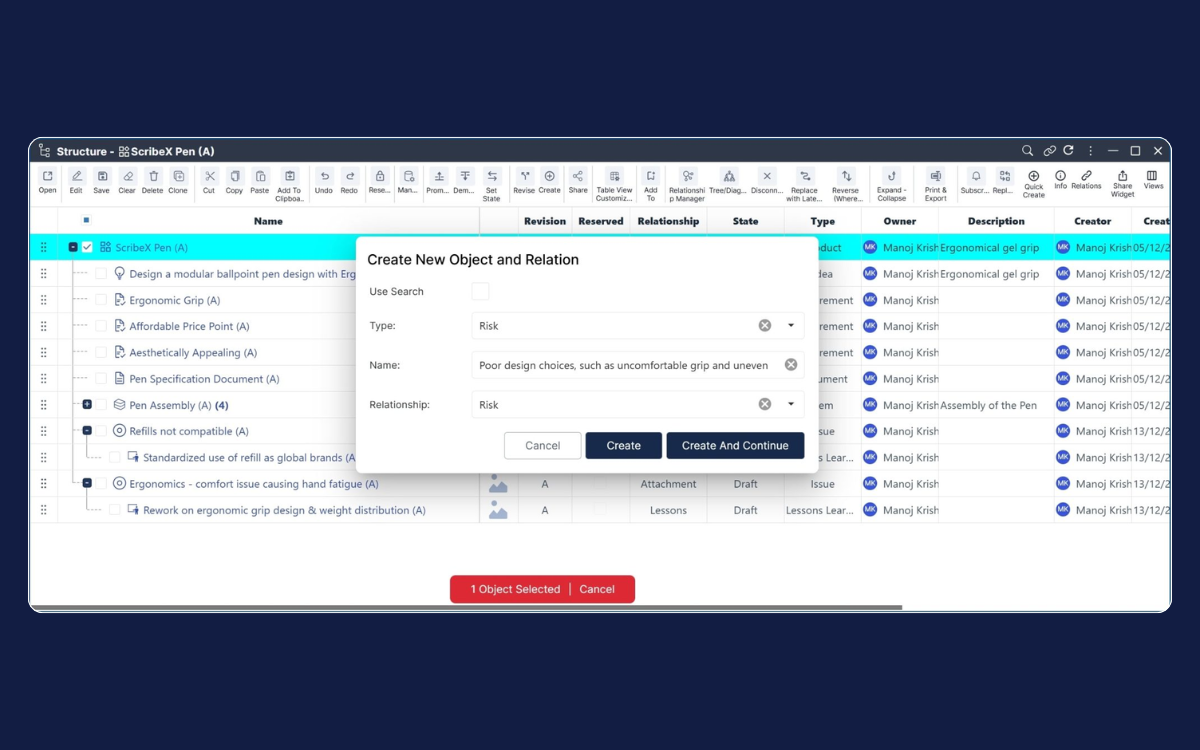Image resolution: width=1200 pixels, height=750 pixels.
Task: Click the Description column header
Action: click(995, 221)
